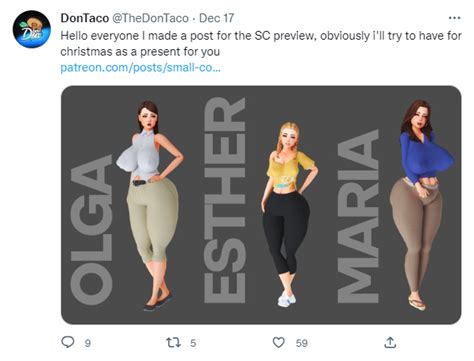This screenshot has height=361, width=474.
Task: Click the MARIA vertical text in image
Action: pos(358,216)
